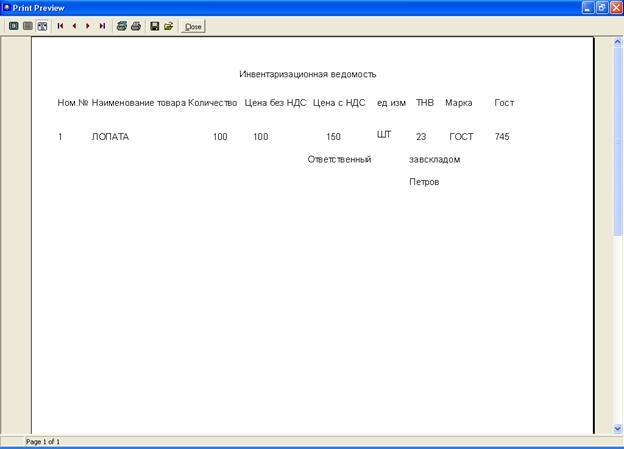This screenshot has height=449, width=624.
Task: Click the vertical scrollbar up arrow
Action: click(x=617, y=43)
